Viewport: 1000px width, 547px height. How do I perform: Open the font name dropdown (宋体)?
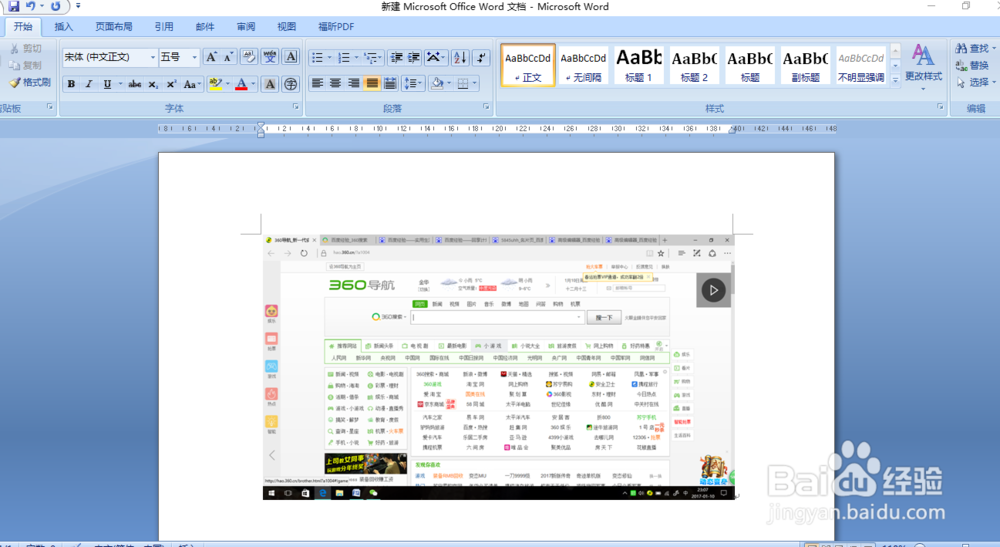click(x=152, y=57)
